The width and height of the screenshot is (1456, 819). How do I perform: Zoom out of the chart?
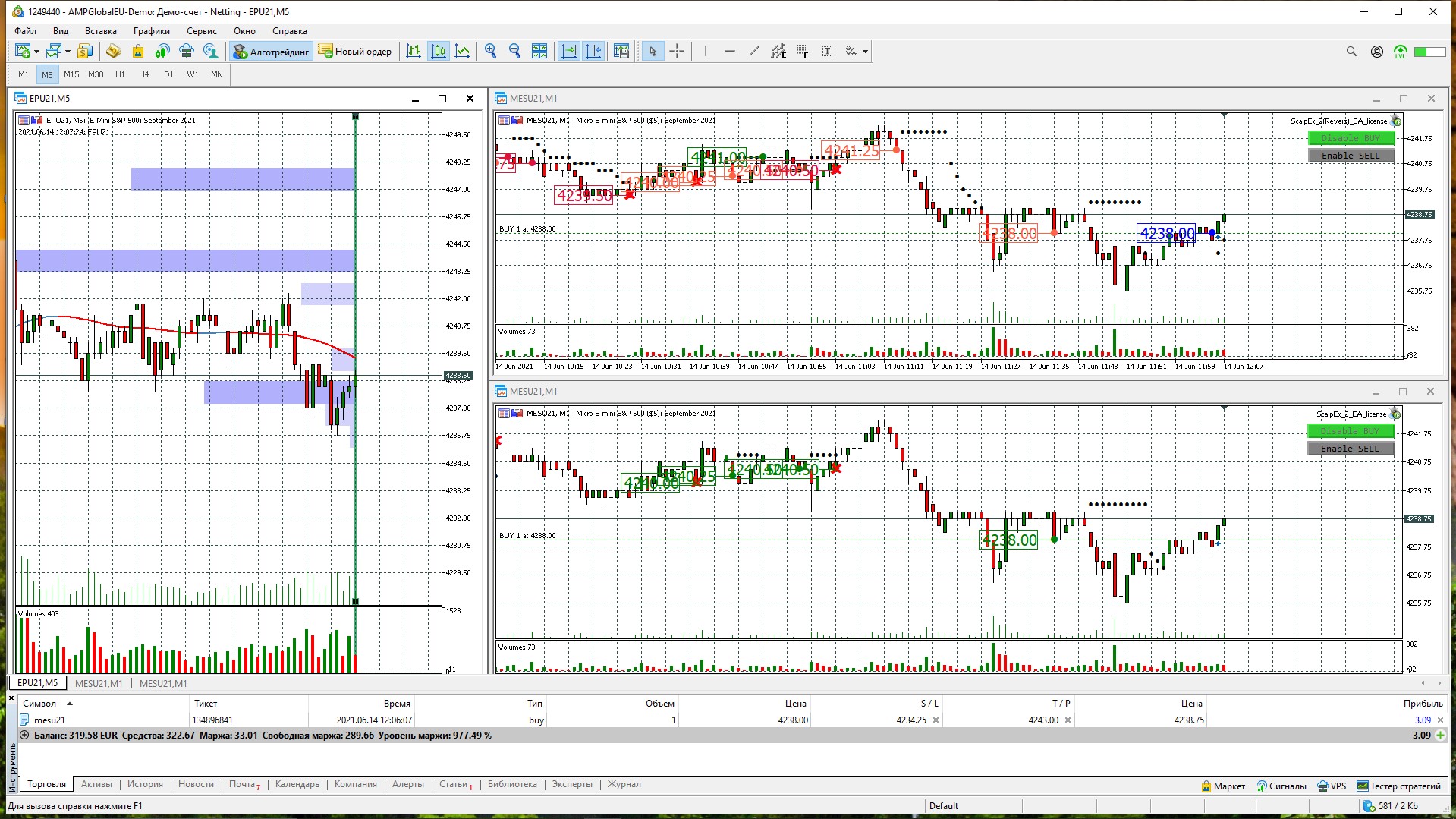pyautogui.click(x=515, y=52)
